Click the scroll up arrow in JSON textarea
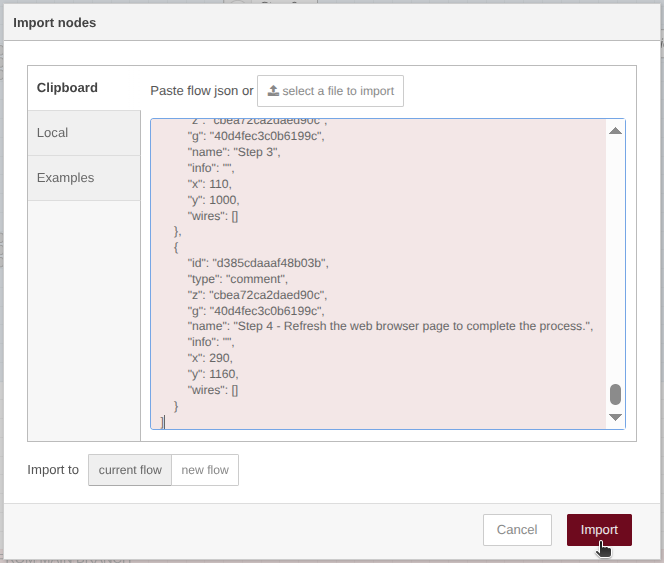 click(x=615, y=131)
